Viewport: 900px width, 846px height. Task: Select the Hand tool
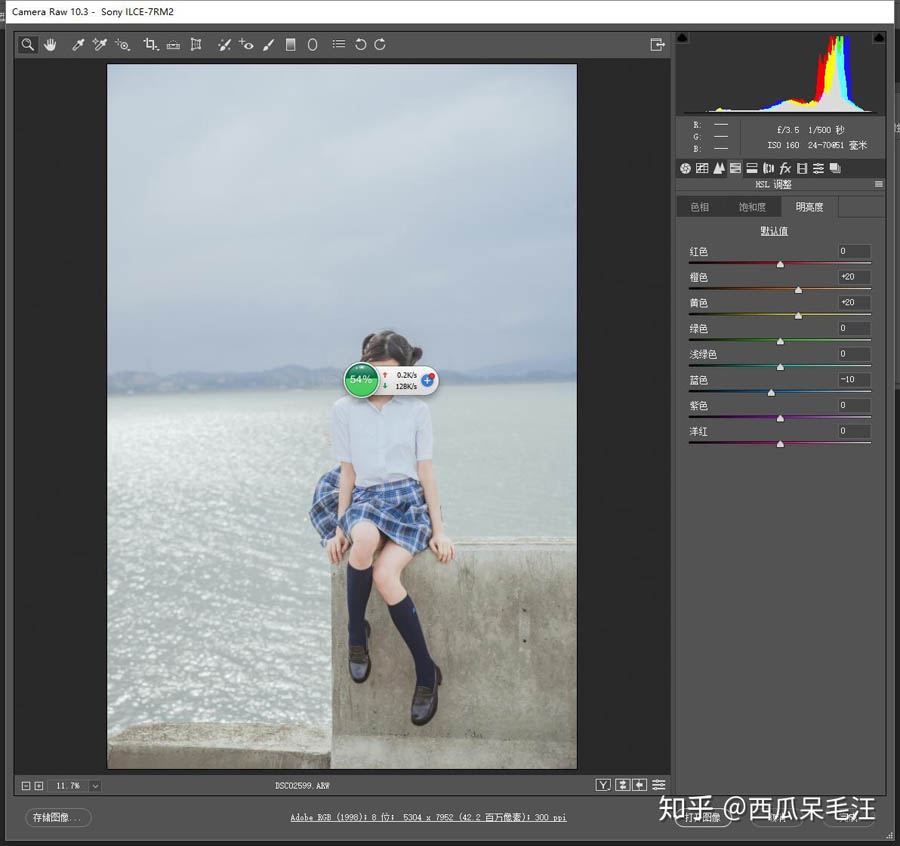click(50, 44)
